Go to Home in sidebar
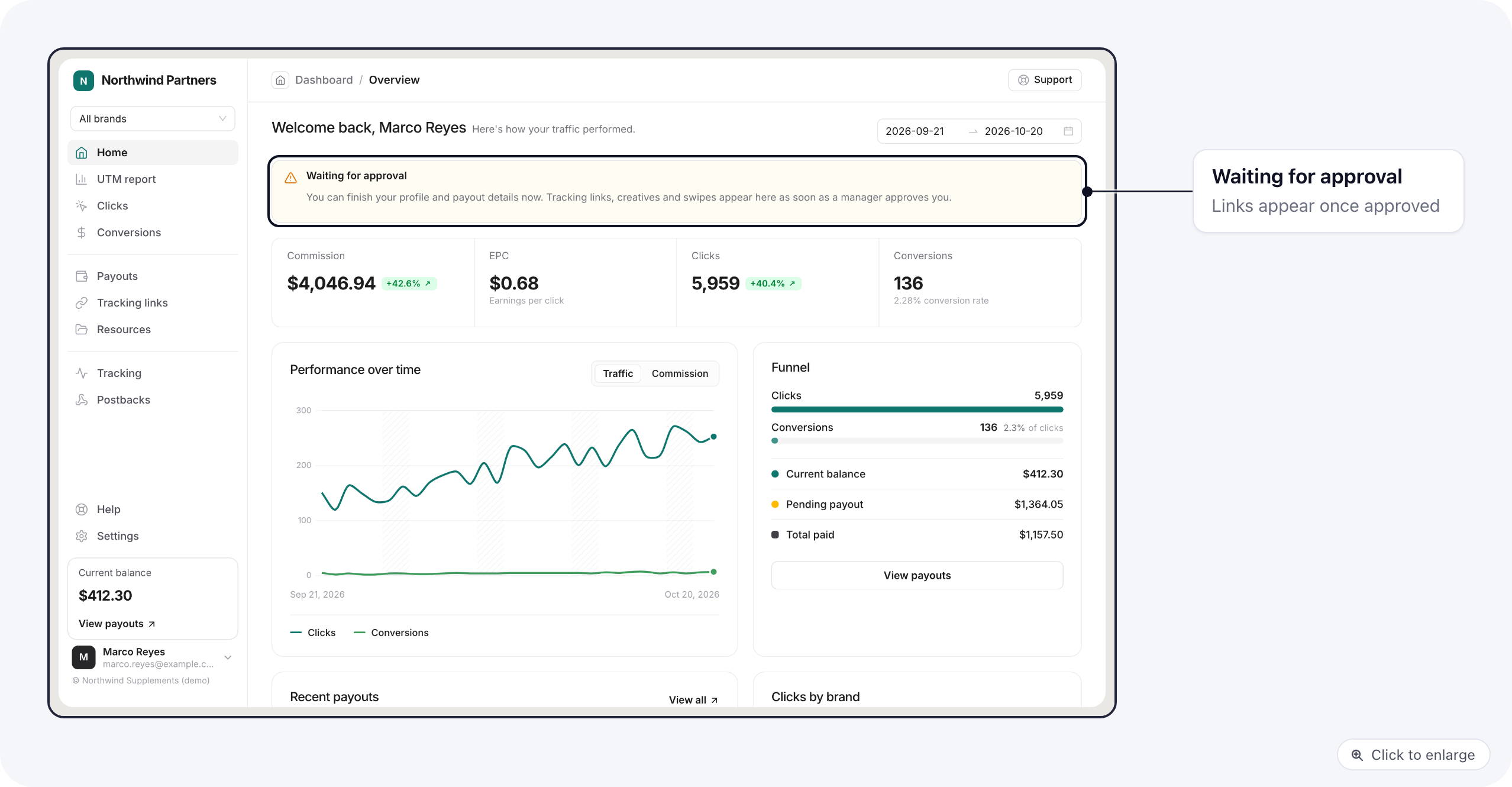Screen dimensions: 1512x787 click(153, 152)
